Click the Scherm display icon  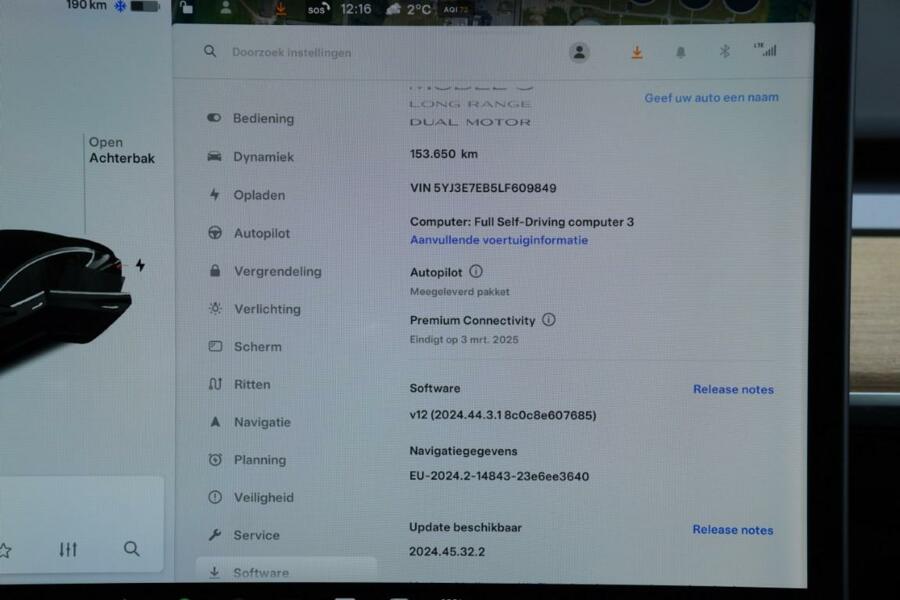pyautogui.click(x=215, y=346)
